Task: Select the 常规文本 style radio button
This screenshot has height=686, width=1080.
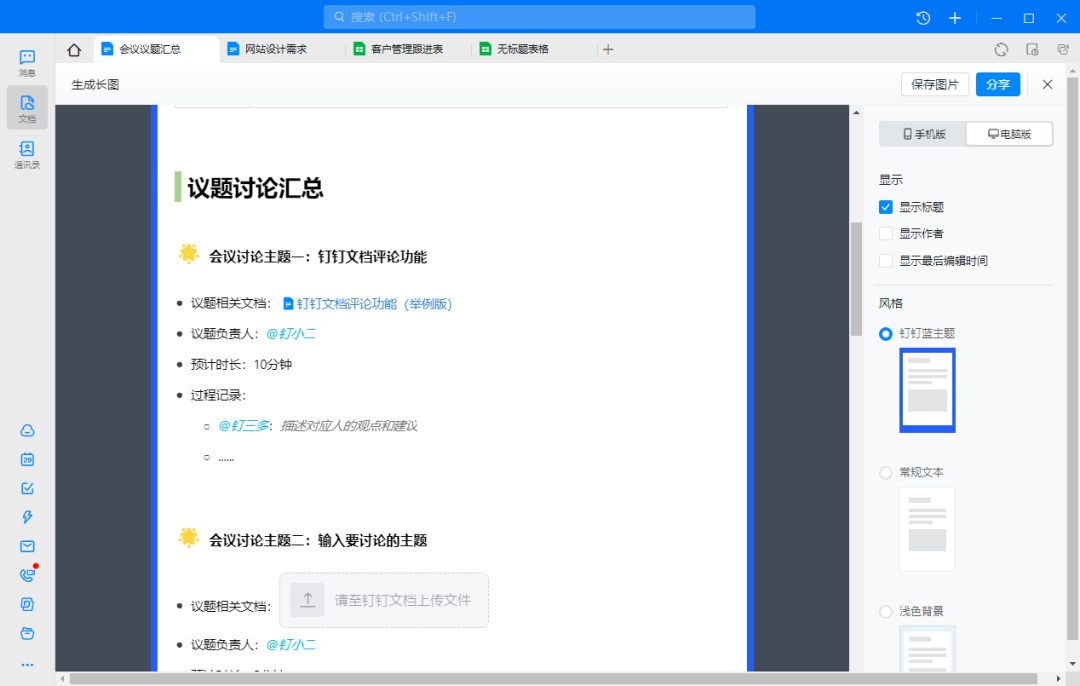Action: [x=885, y=472]
